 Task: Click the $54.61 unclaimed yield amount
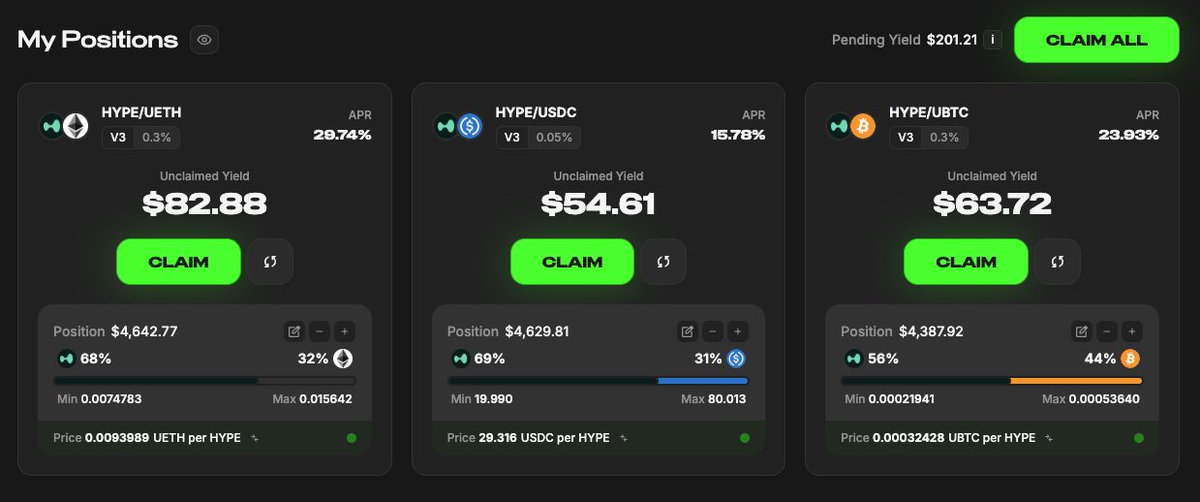[x=598, y=204]
